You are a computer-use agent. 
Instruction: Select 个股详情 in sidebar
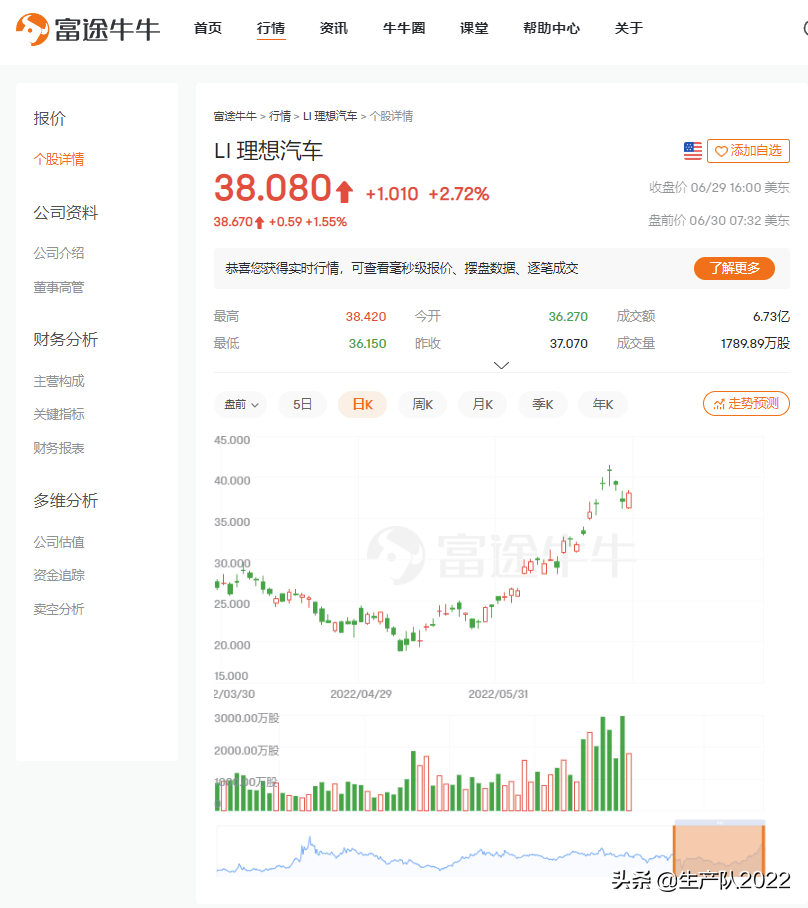pyautogui.click(x=59, y=159)
